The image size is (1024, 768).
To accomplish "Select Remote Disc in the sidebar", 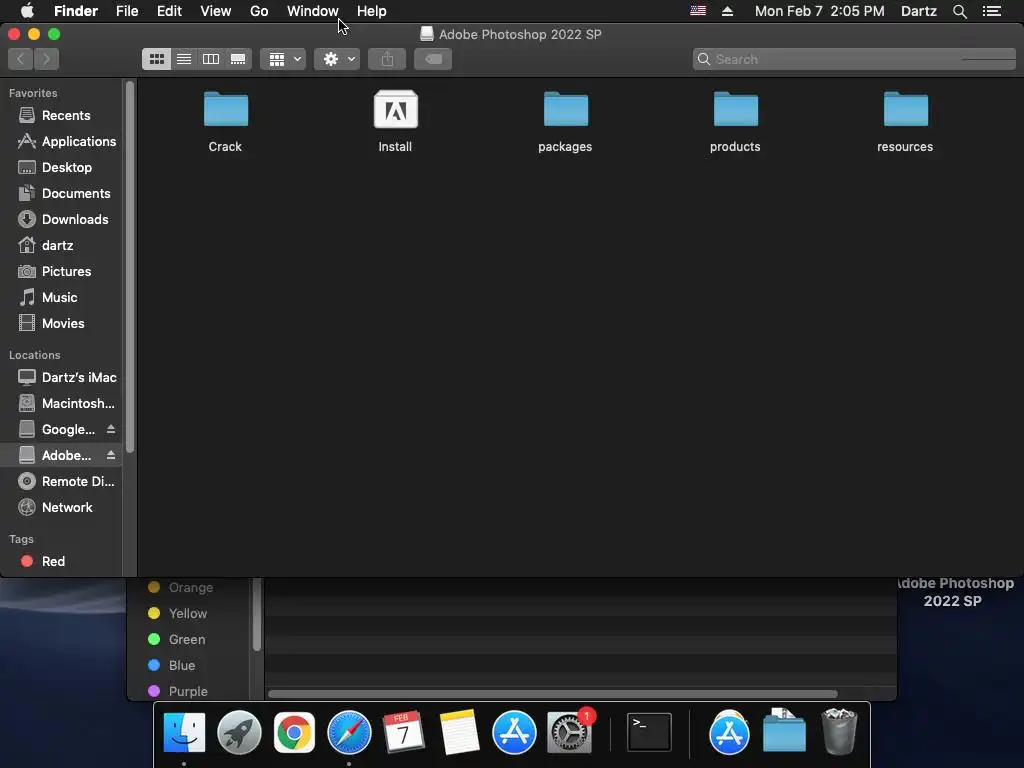I will (x=61, y=481).
